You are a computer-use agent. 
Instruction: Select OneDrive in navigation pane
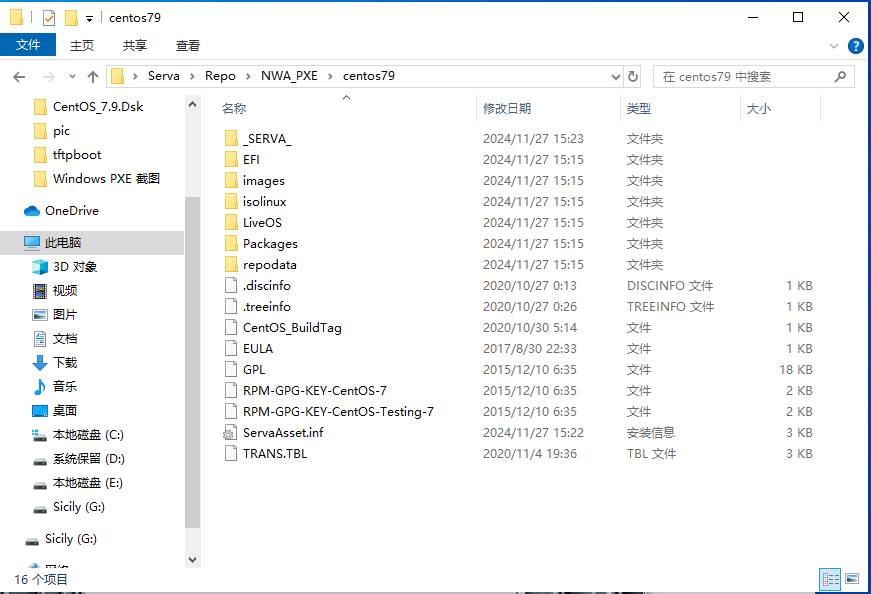[71, 211]
